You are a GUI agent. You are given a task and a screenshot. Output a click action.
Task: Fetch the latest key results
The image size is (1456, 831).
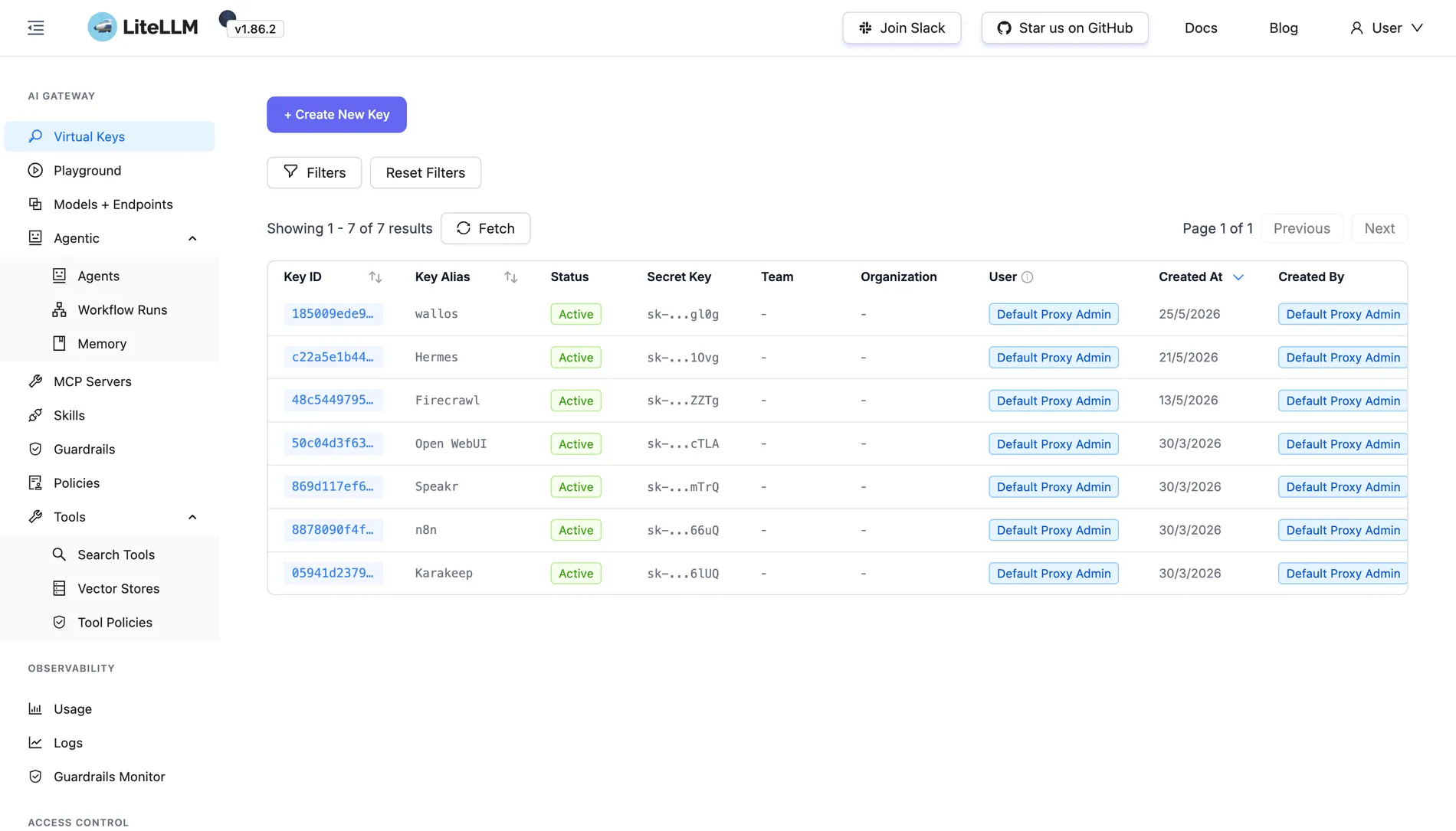(x=485, y=228)
